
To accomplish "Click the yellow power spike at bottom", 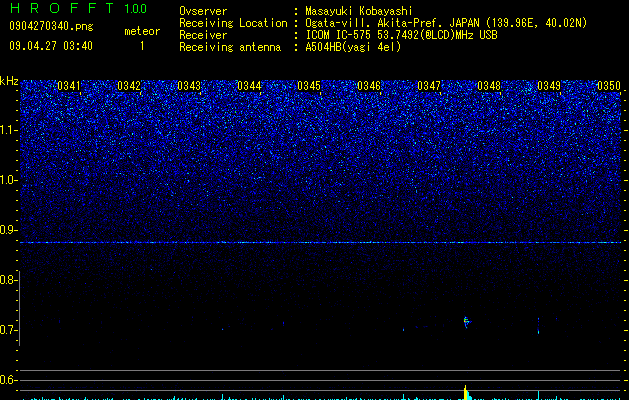I will (466, 393).
